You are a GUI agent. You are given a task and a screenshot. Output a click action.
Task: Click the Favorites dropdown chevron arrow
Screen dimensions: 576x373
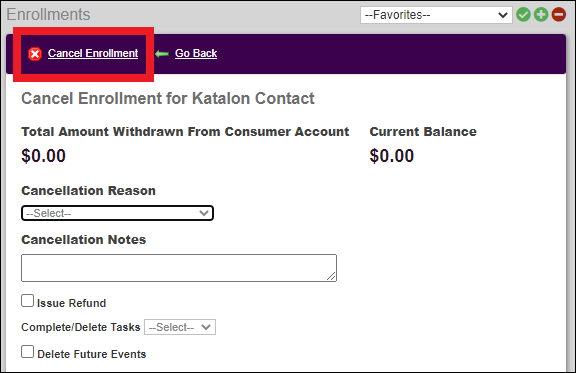coord(503,15)
